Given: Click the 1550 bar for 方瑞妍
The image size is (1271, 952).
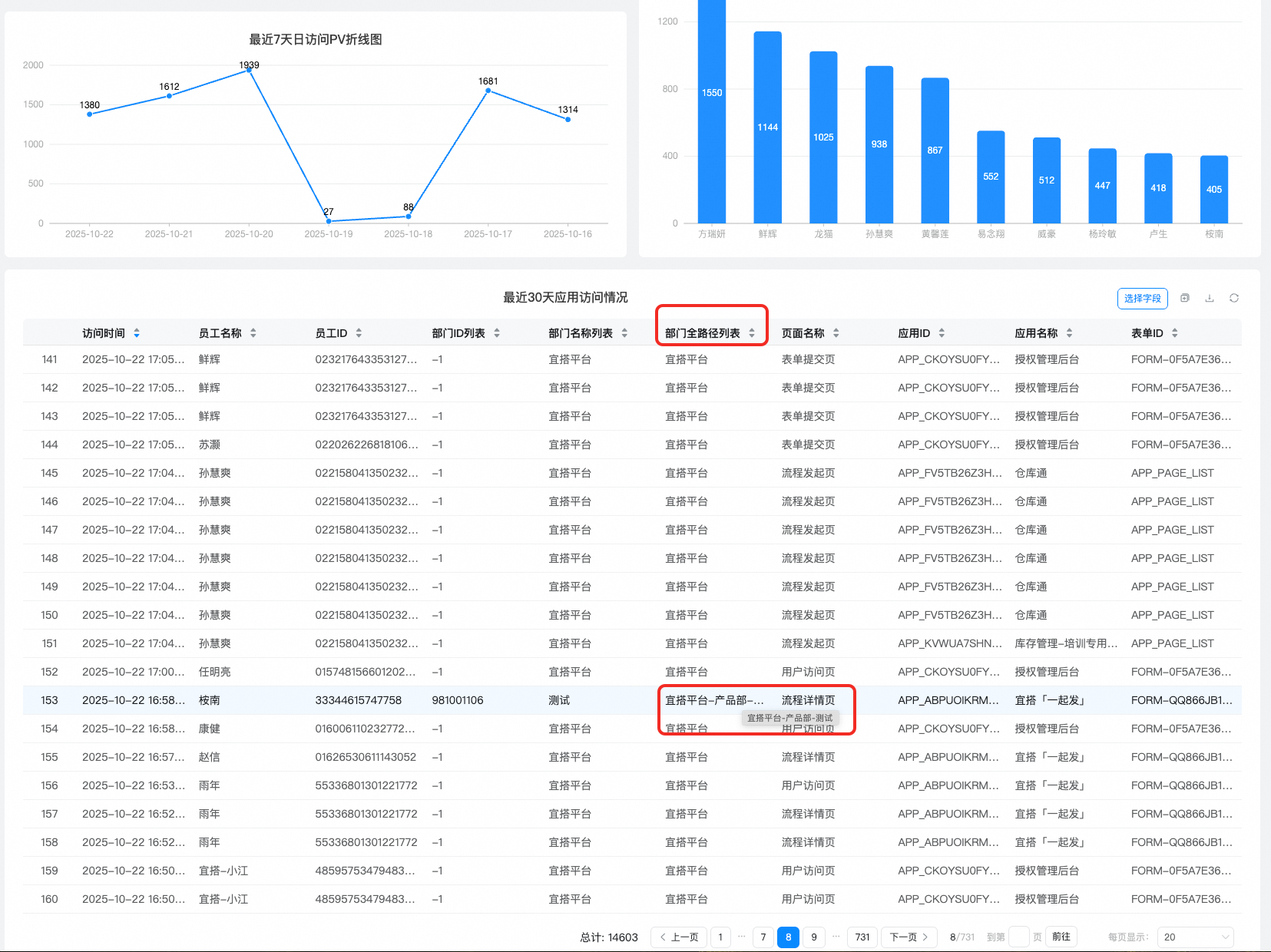Looking at the screenshot, I should coord(712,115).
